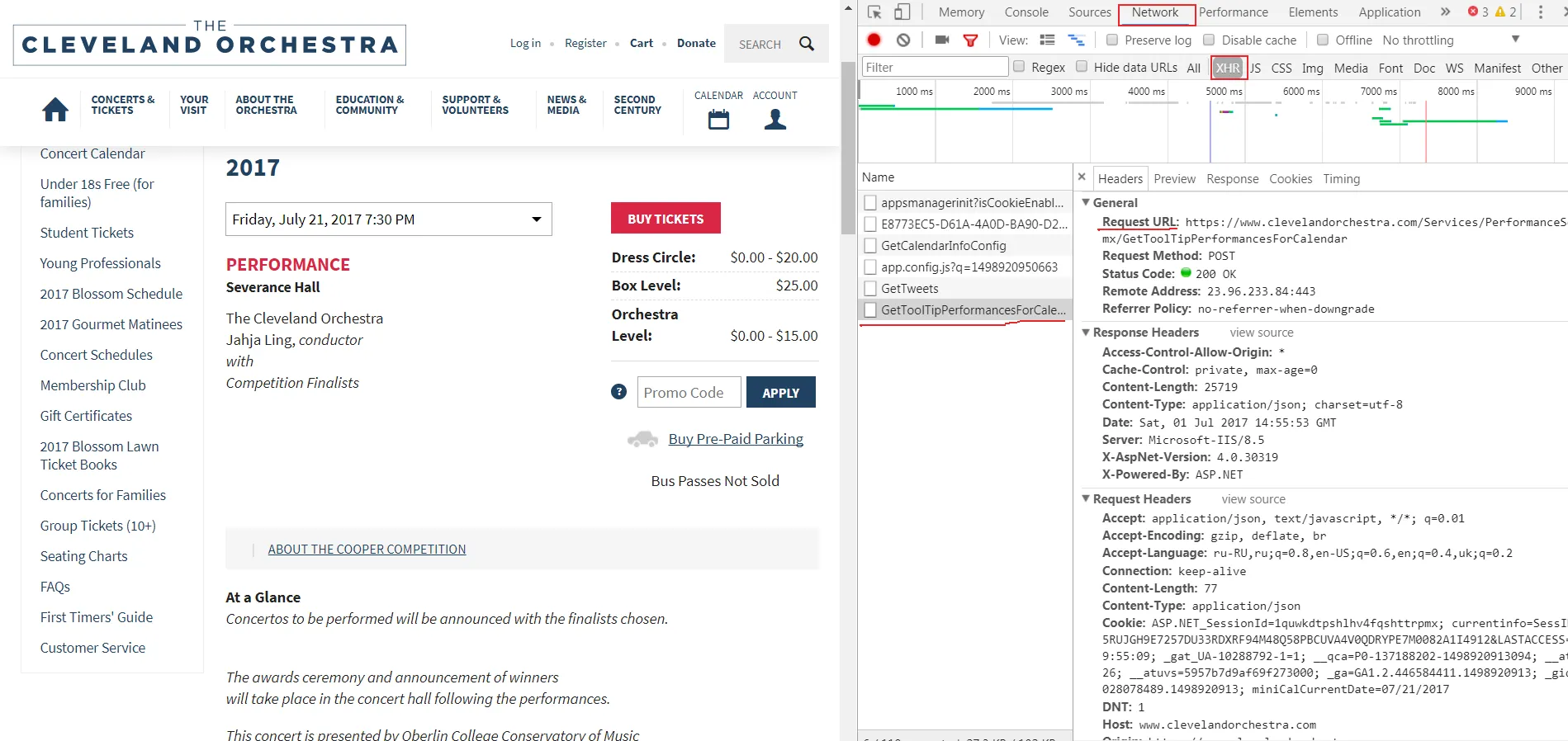Select the CSS request type filter
This screenshot has width=1568, height=741.
[1281, 68]
